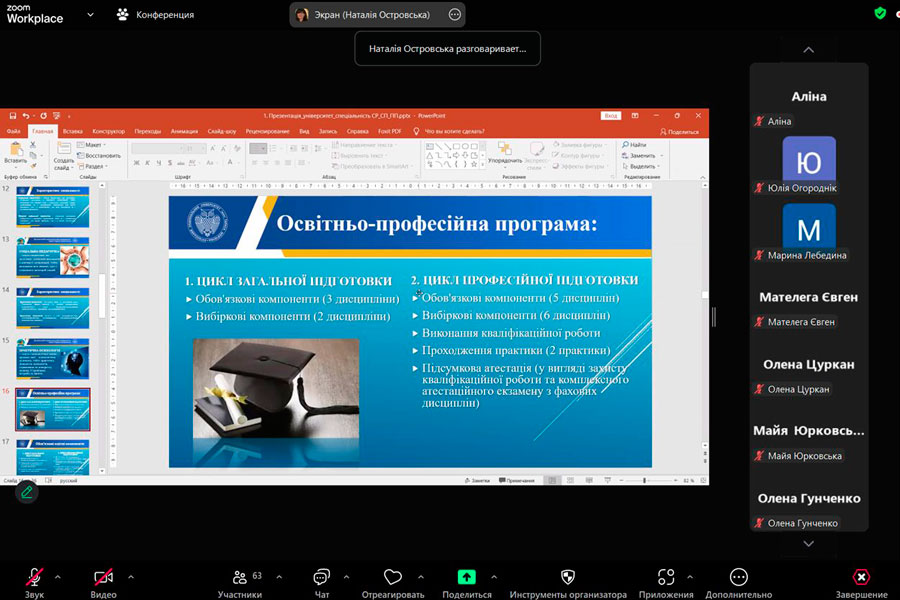
Task: Open the Участники participants panel
Action: point(240,577)
